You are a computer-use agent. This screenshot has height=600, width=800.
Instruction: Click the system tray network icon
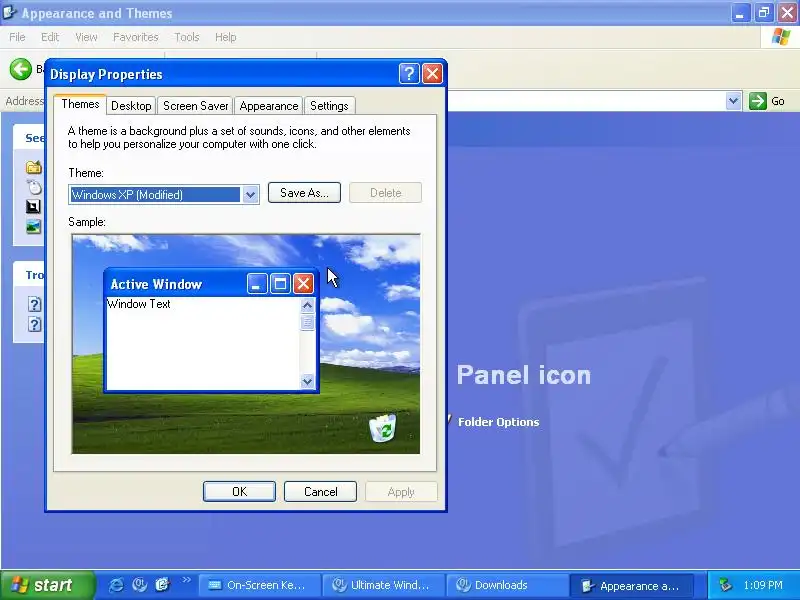pyautogui.click(x=725, y=585)
